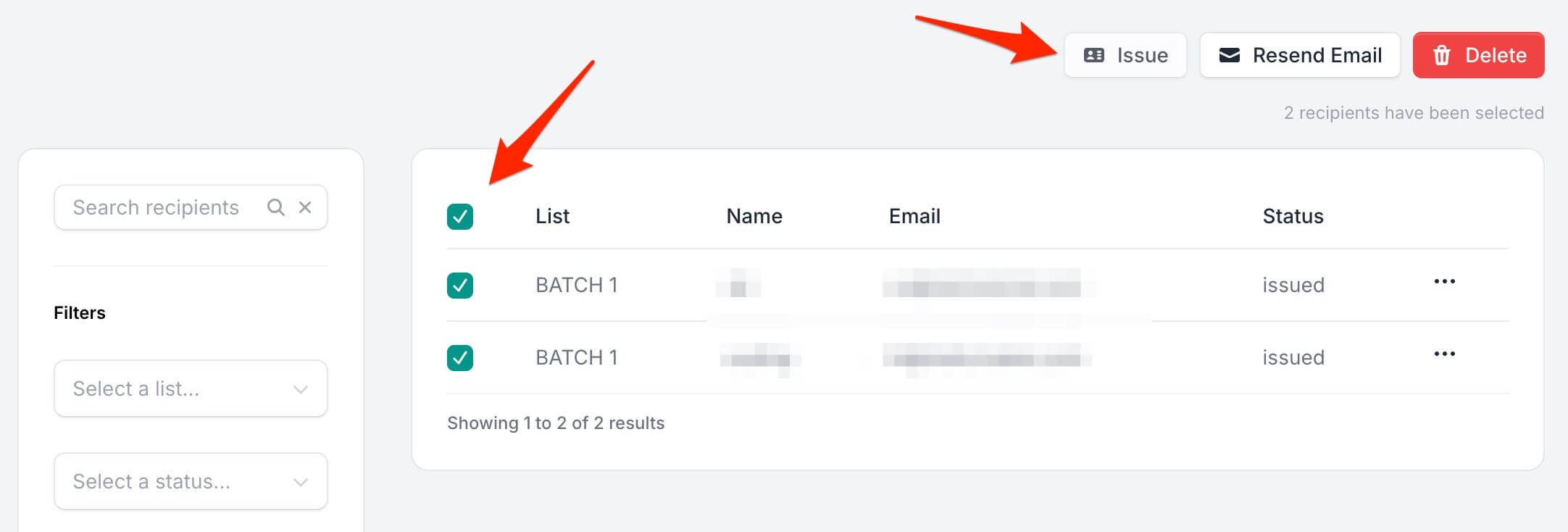Uncheck the second BATCH 1 row checkbox
Image resolution: width=1568 pixels, height=532 pixels.
click(x=460, y=357)
